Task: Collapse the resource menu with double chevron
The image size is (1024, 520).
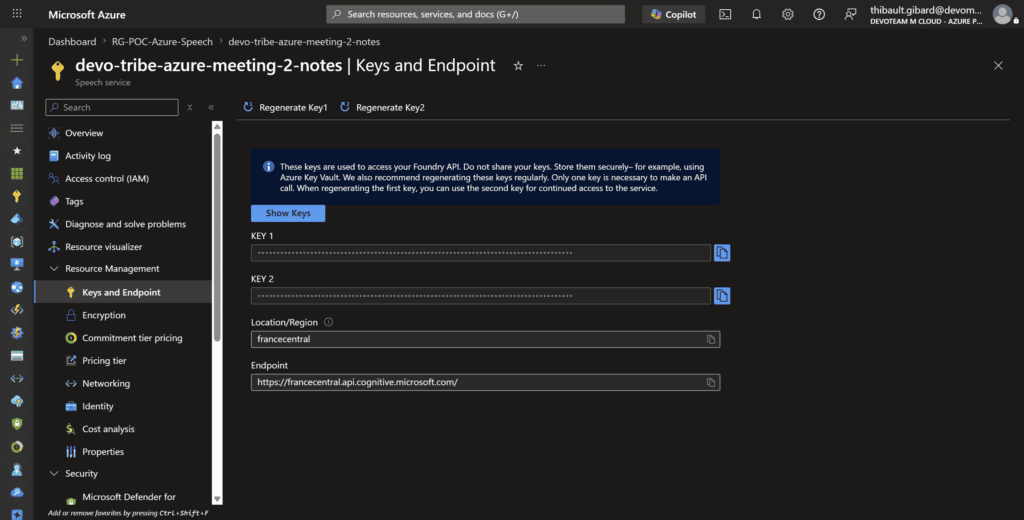Action: pos(211,107)
